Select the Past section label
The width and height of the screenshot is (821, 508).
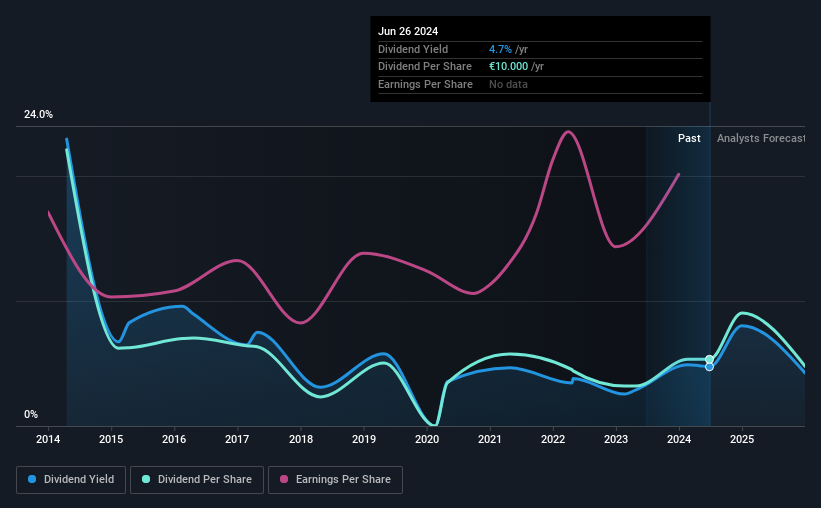[x=689, y=138]
